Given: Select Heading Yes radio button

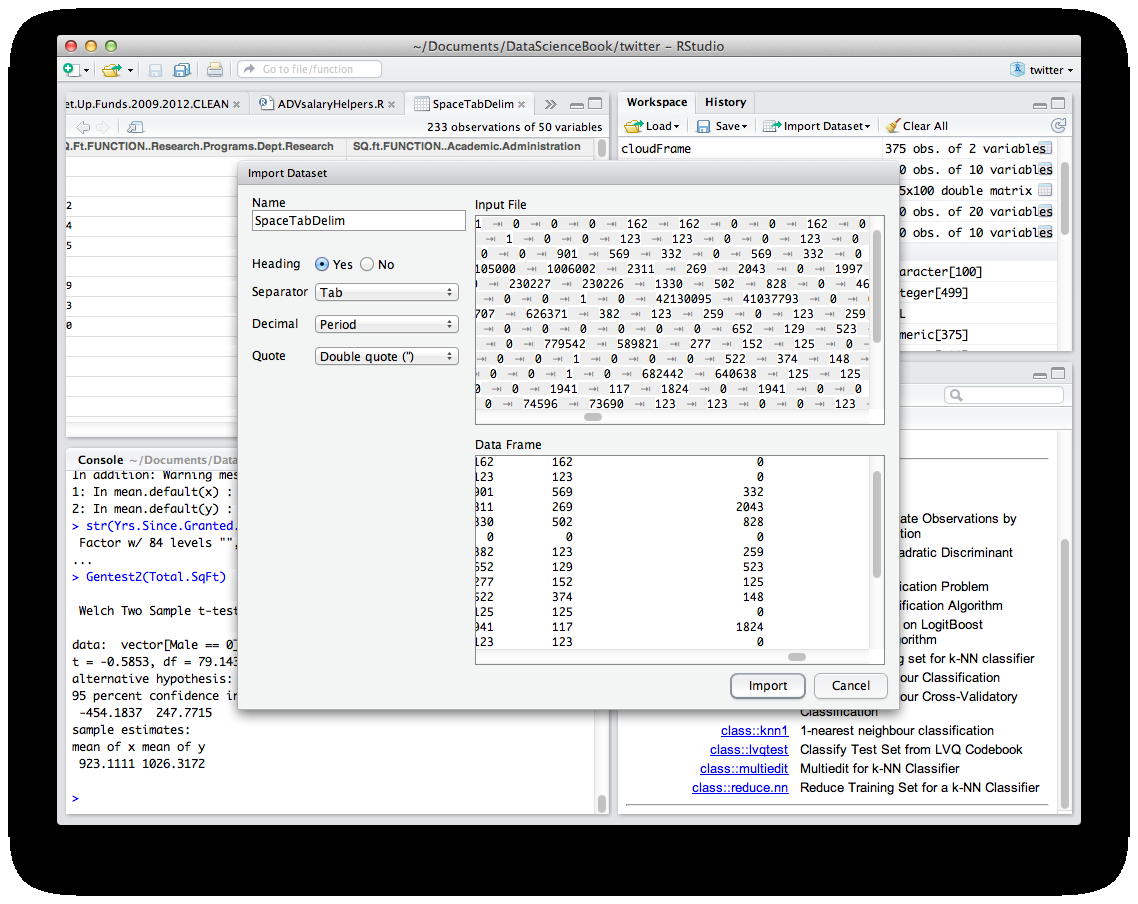Looking at the screenshot, I should pyautogui.click(x=322, y=264).
